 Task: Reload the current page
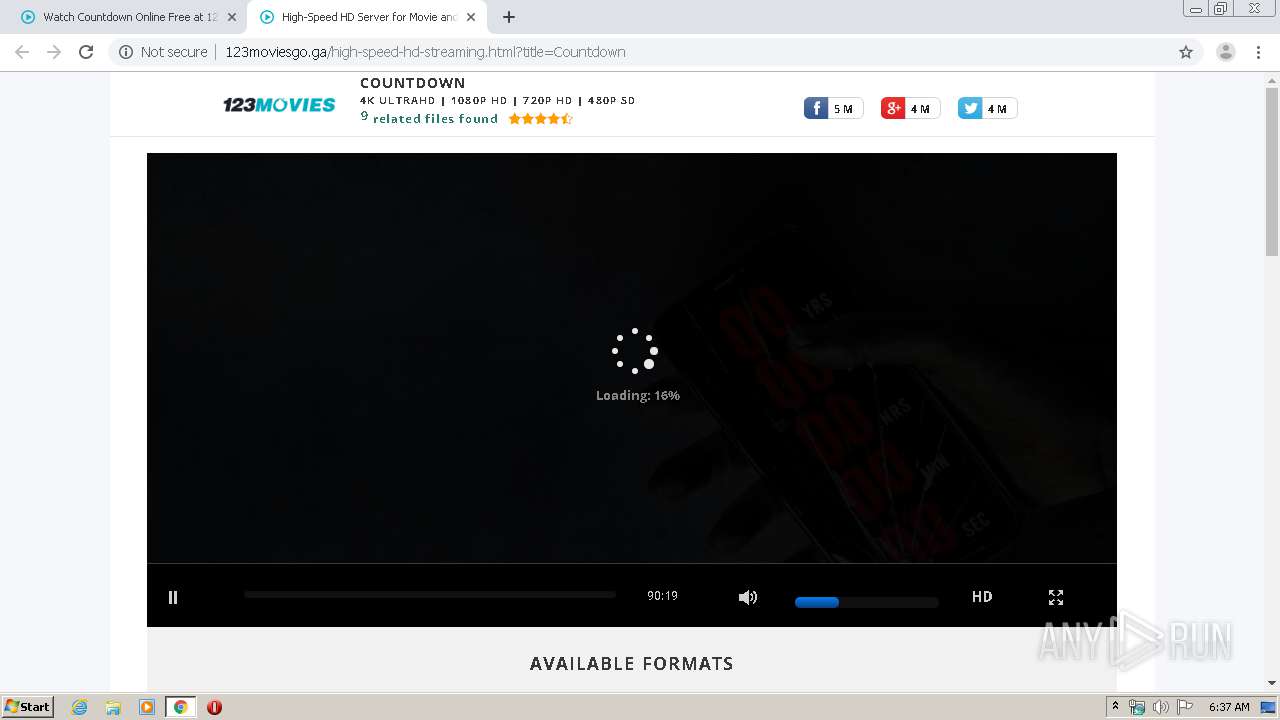86,52
